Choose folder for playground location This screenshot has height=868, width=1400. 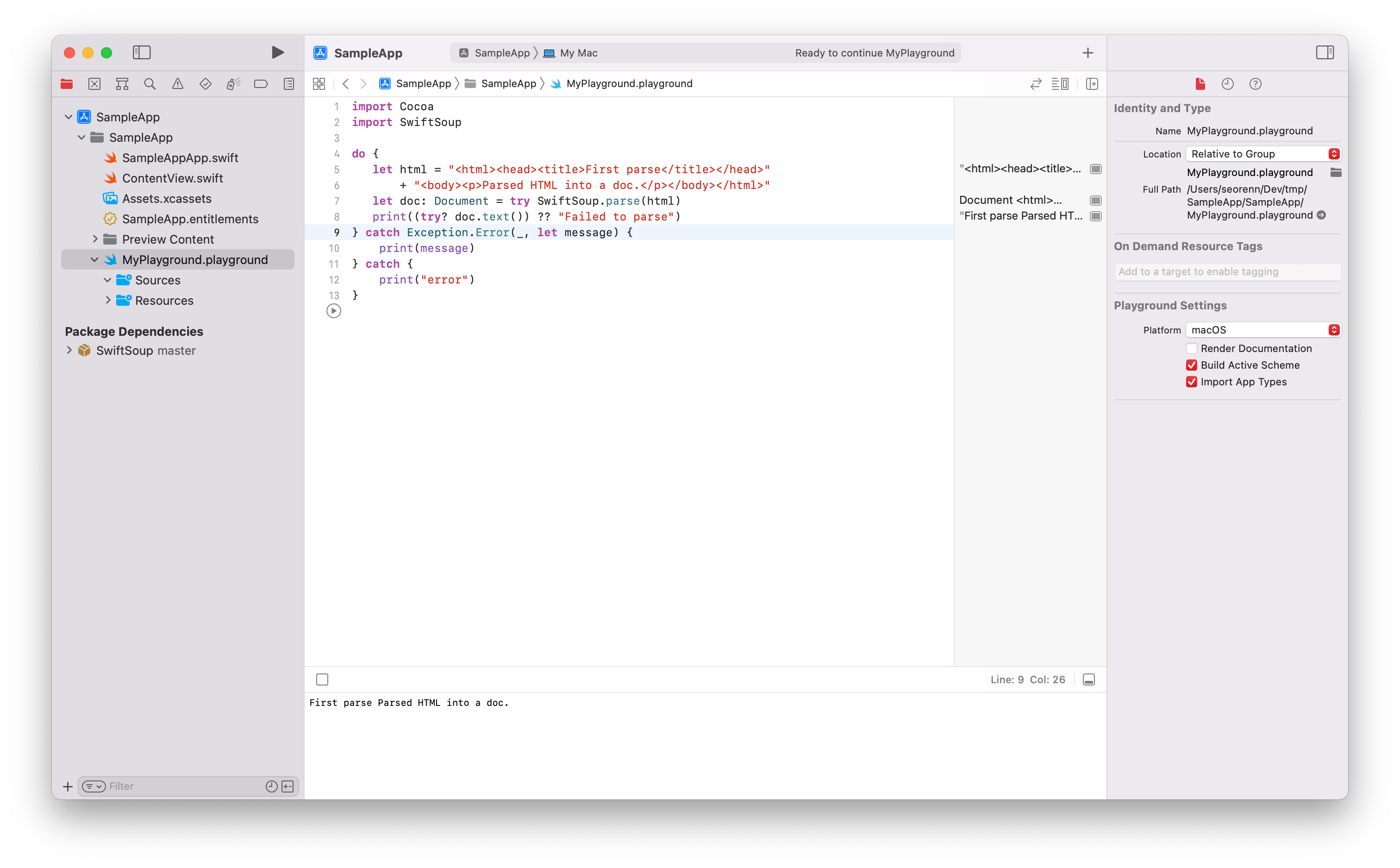1336,173
